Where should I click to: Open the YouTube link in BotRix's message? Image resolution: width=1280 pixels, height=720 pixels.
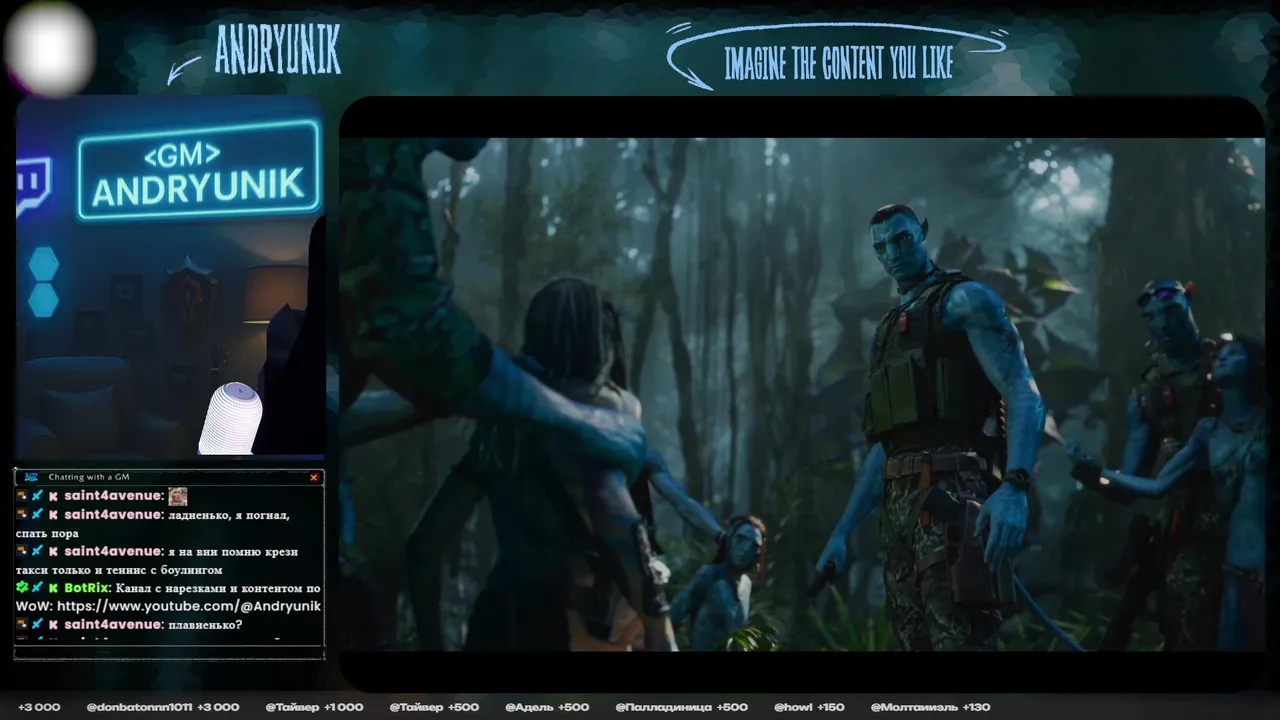pyautogui.click(x=189, y=606)
